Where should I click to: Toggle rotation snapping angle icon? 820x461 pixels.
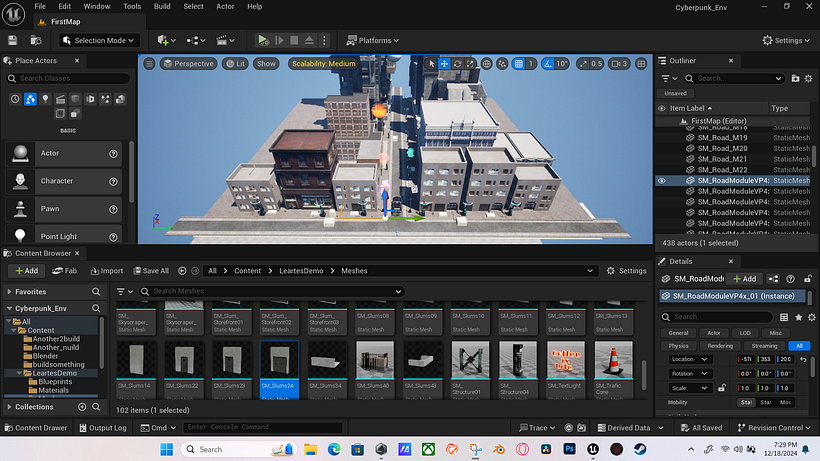(547, 64)
